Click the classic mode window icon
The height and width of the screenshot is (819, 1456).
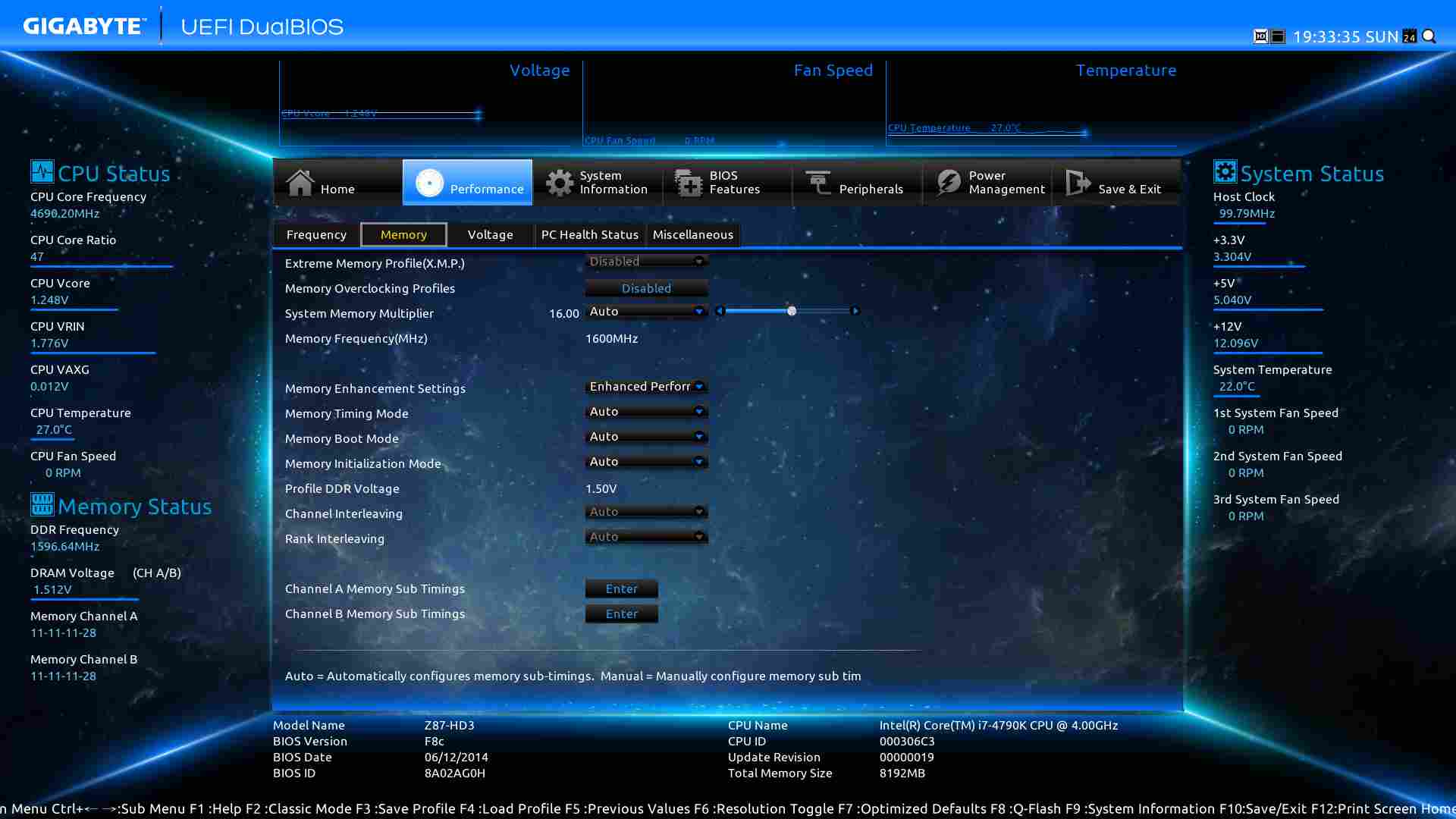pos(1278,36)
